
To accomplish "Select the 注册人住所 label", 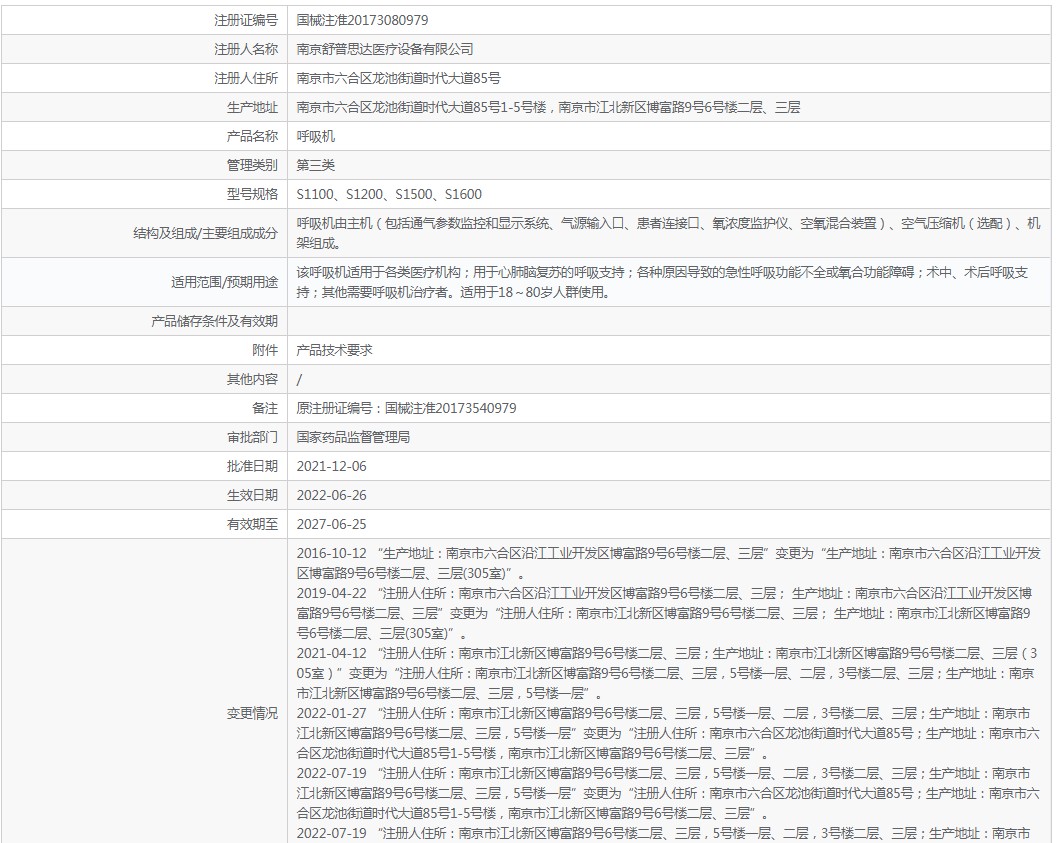I will 246,79.
